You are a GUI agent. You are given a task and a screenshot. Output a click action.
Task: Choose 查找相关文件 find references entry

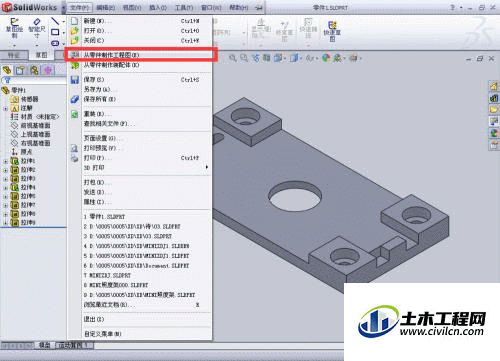pyautogui.click(x=140, y=124)
